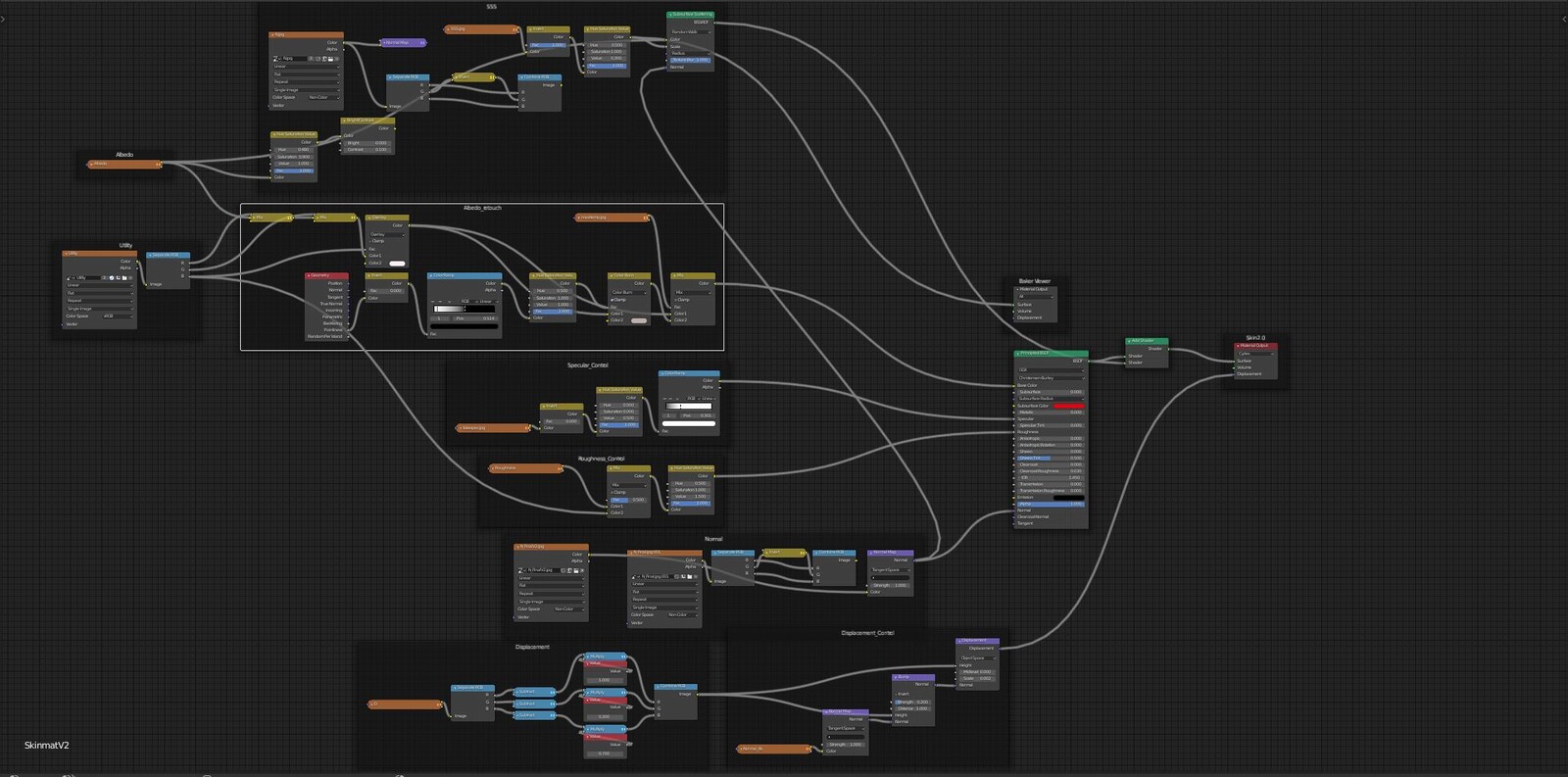
Task: Expand the collapsed bleuspe.jpg node in Specular_Control
Action: click(x=461, y=427)
